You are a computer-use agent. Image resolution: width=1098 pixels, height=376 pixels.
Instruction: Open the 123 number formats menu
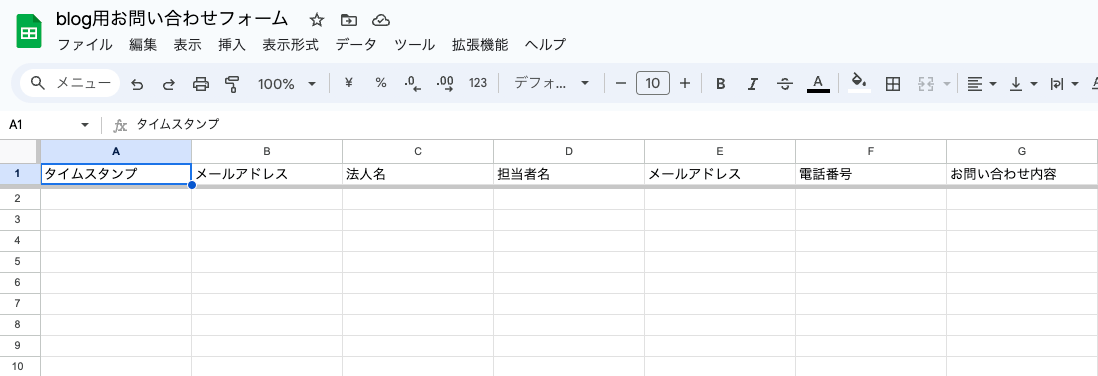pos(478,83)
